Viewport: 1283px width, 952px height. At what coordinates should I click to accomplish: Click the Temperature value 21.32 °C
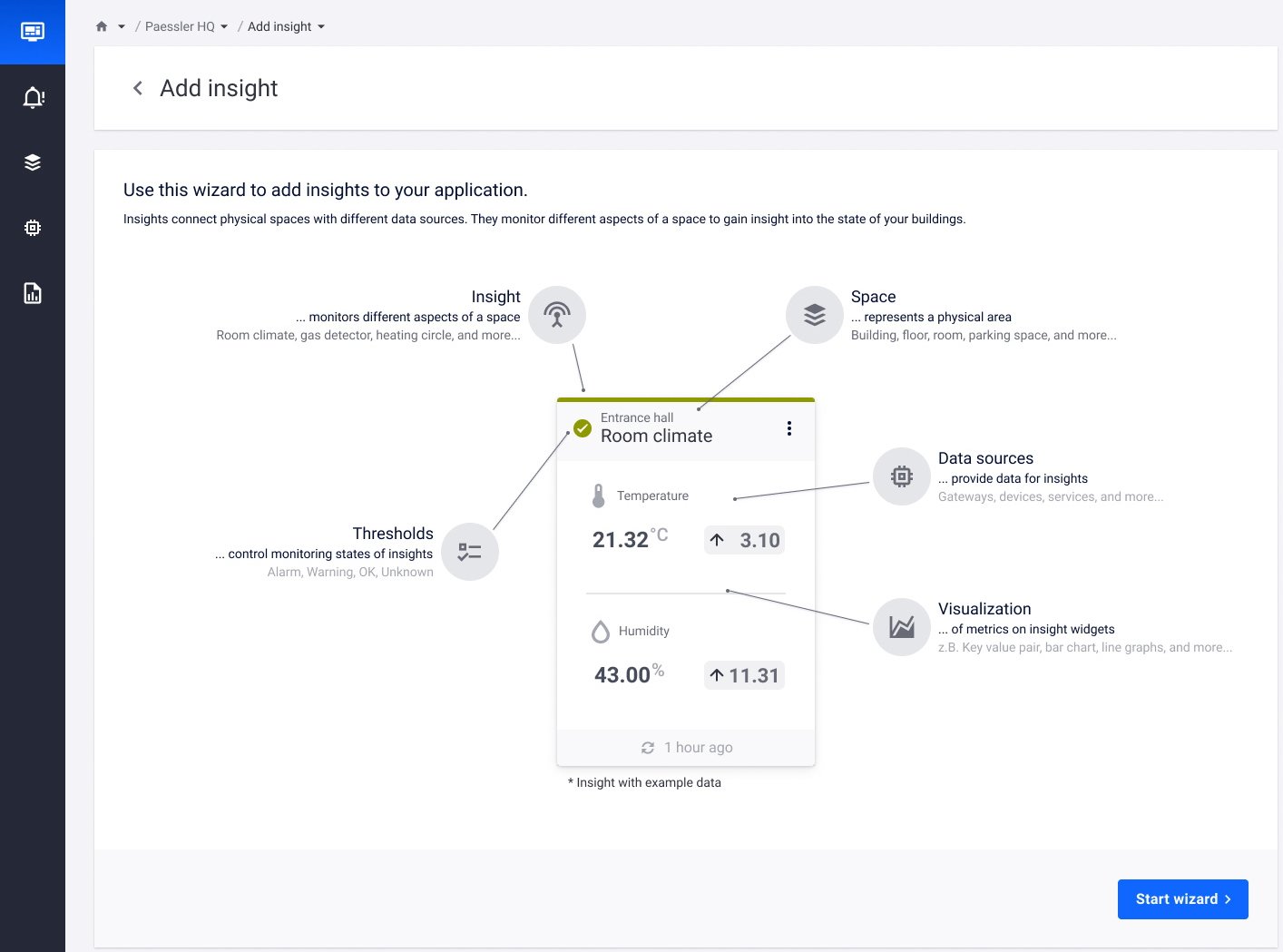point(630,539)
